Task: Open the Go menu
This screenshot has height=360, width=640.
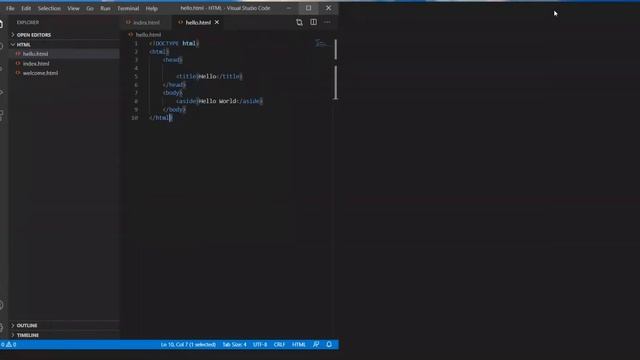Action: pyautogui.click(x=90, y=8)
